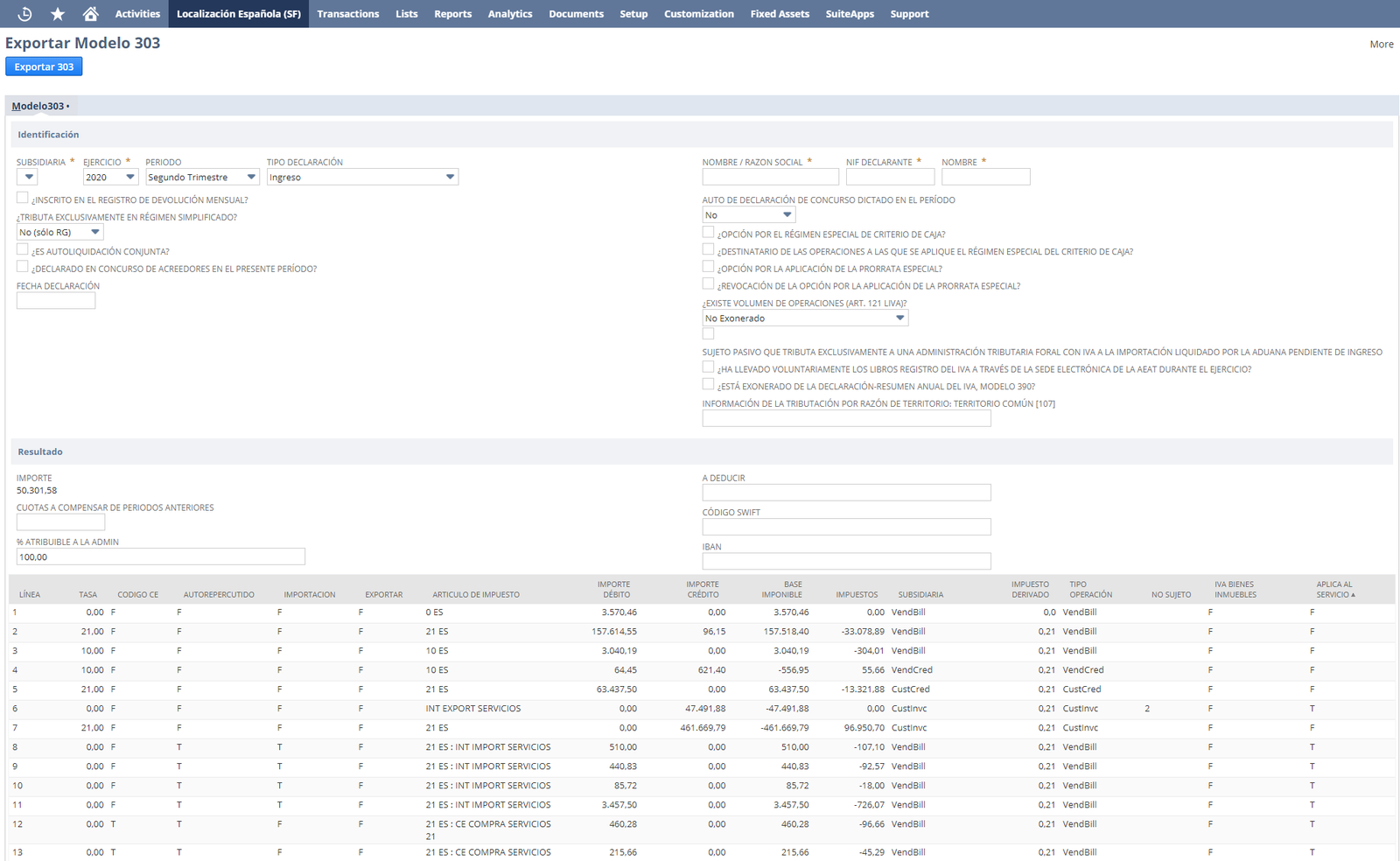Viewport: 1400px width, 861px height.
Task: Sort by Base Imponible column header
Action: (782, 589)
